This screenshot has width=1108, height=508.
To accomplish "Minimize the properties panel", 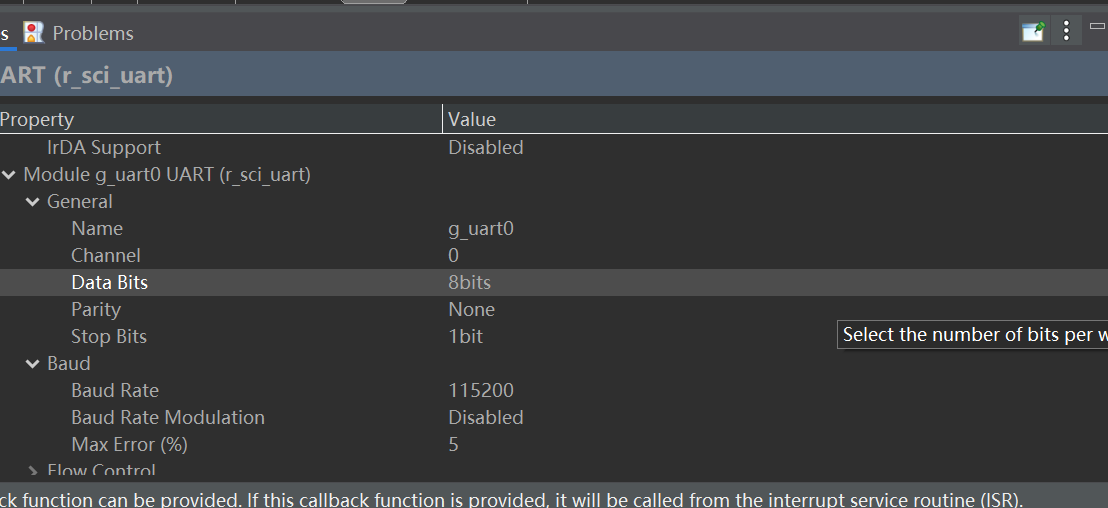I will coord(1097,25).
